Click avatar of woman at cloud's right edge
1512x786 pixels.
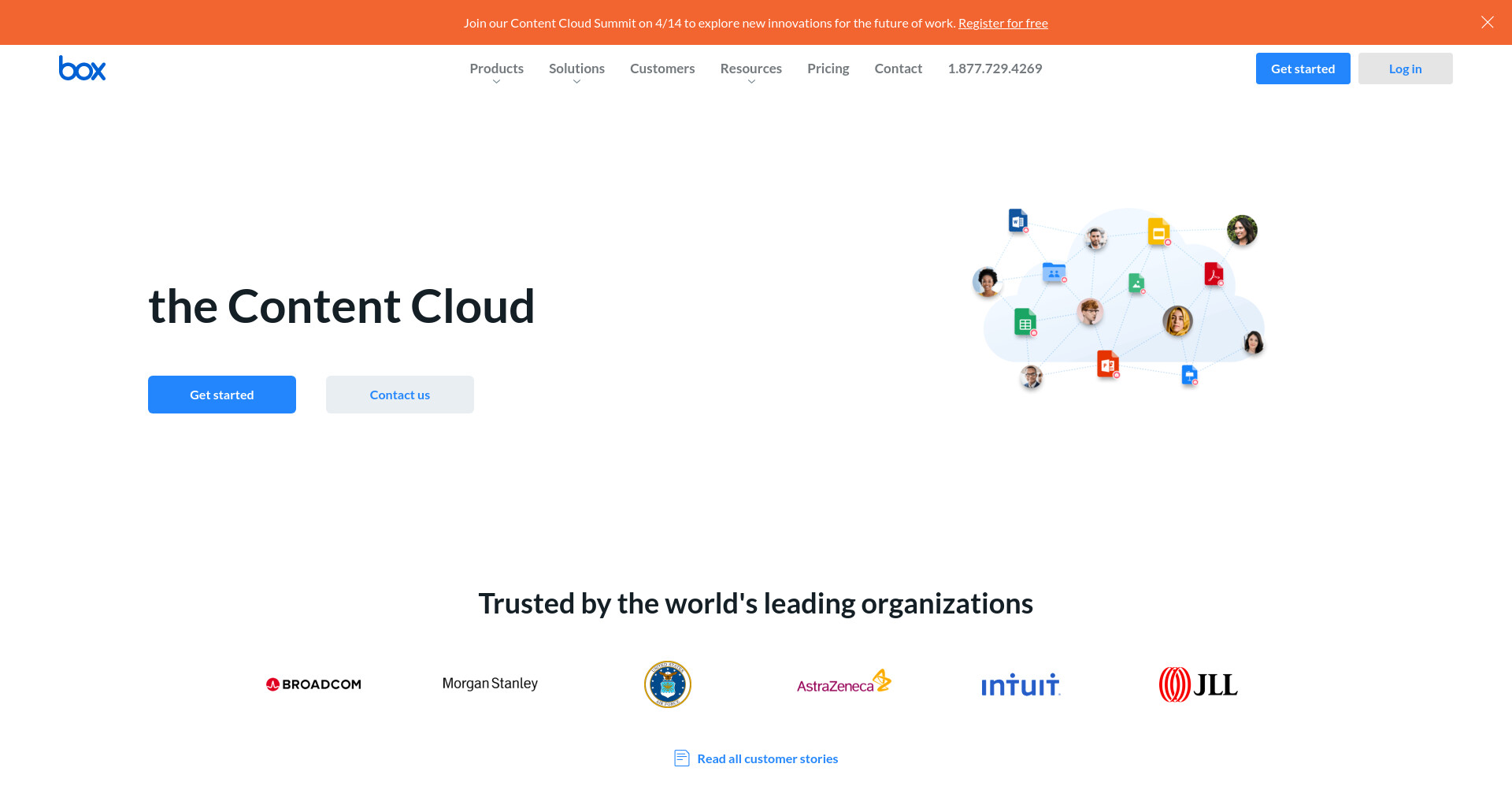pos(1253,342)
